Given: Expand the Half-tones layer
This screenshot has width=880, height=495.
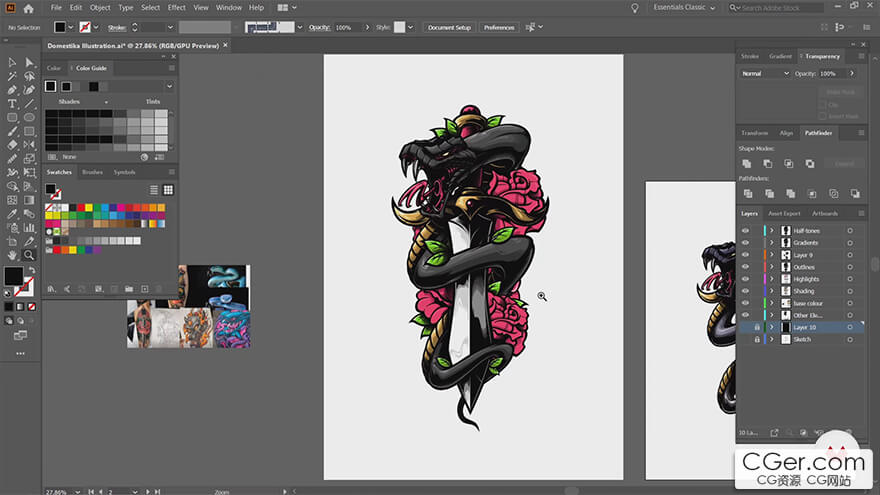Looking at the screenshot, I should [x=772, y=231].
